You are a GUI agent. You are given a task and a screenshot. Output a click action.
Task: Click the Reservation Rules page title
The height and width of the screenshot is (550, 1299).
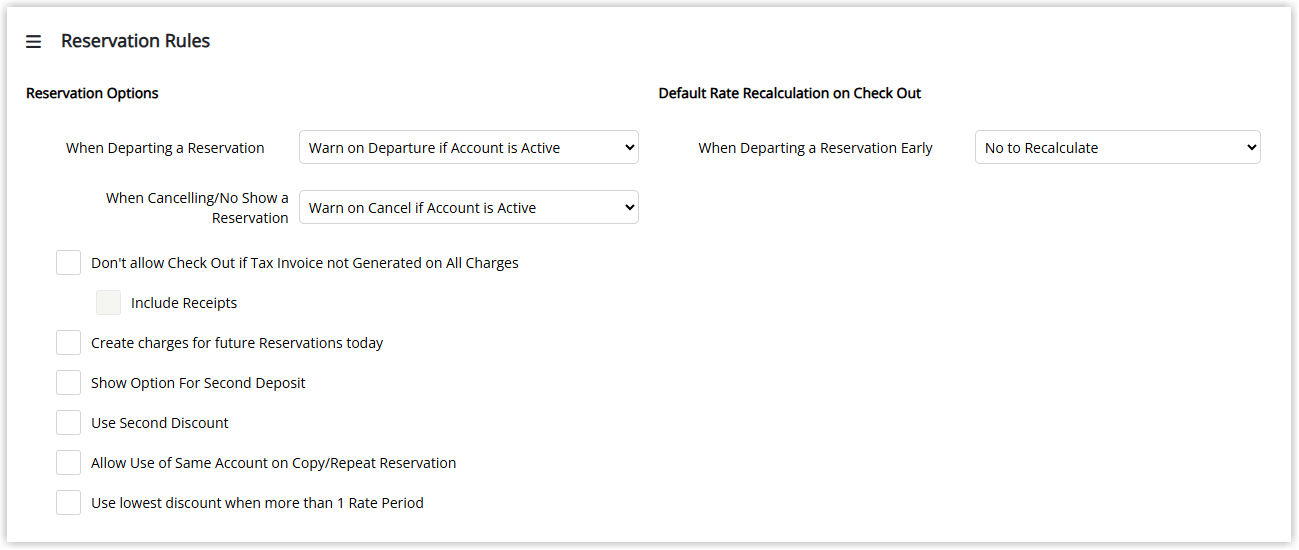click(136, 41)
